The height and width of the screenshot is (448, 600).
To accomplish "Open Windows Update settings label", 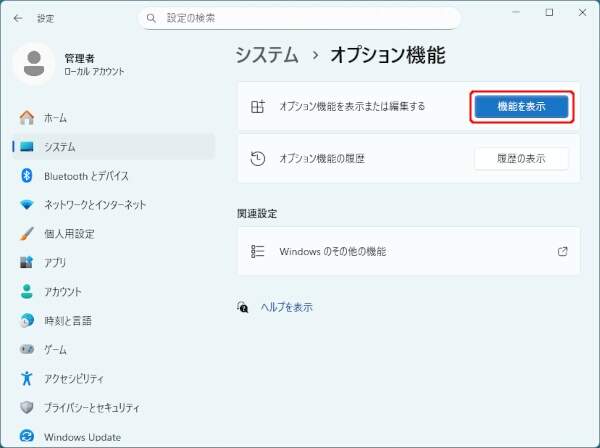I will [x=82, y=437].
